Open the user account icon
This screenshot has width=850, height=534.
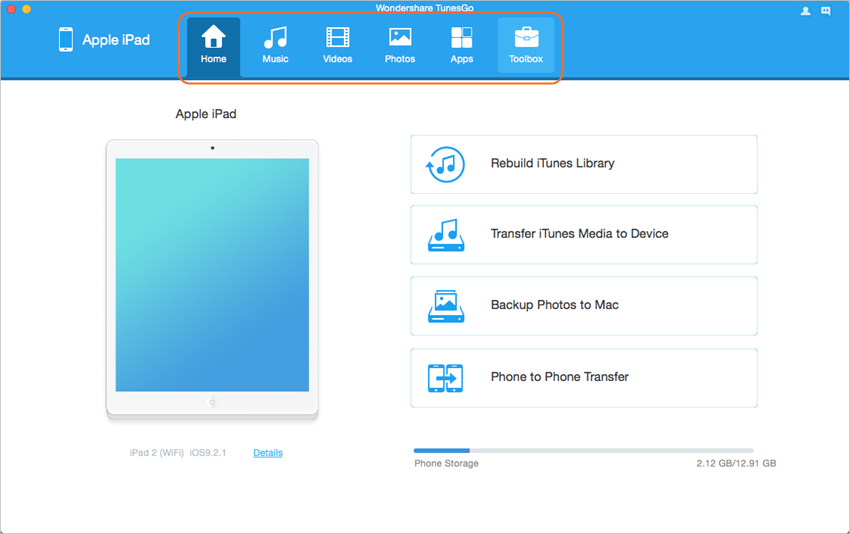coord(806,11)
